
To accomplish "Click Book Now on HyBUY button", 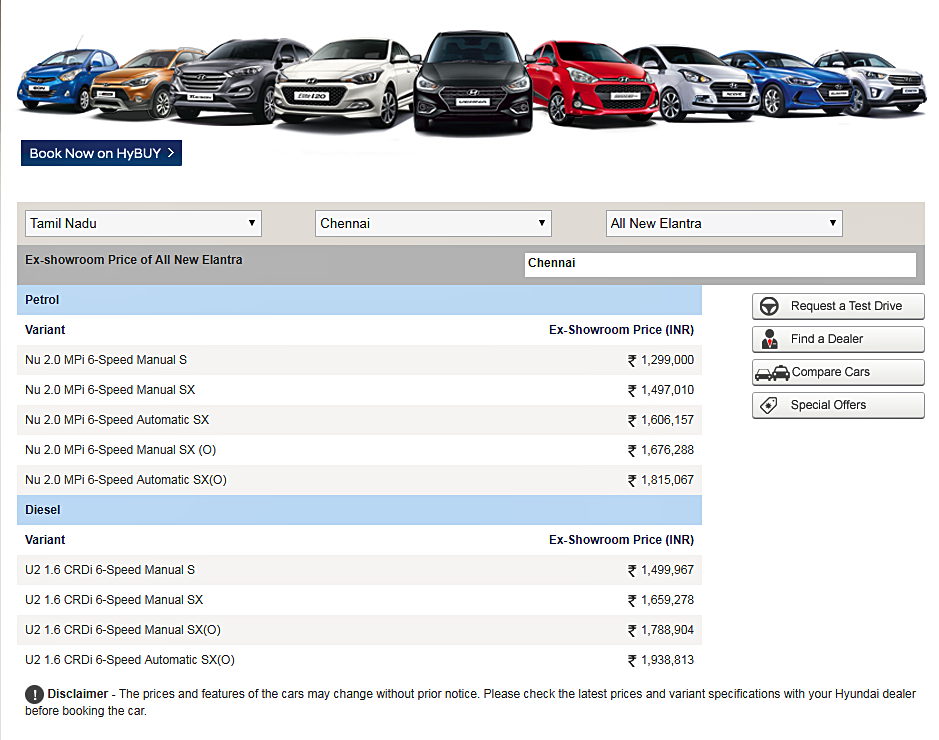I will (x=101, y=153).
